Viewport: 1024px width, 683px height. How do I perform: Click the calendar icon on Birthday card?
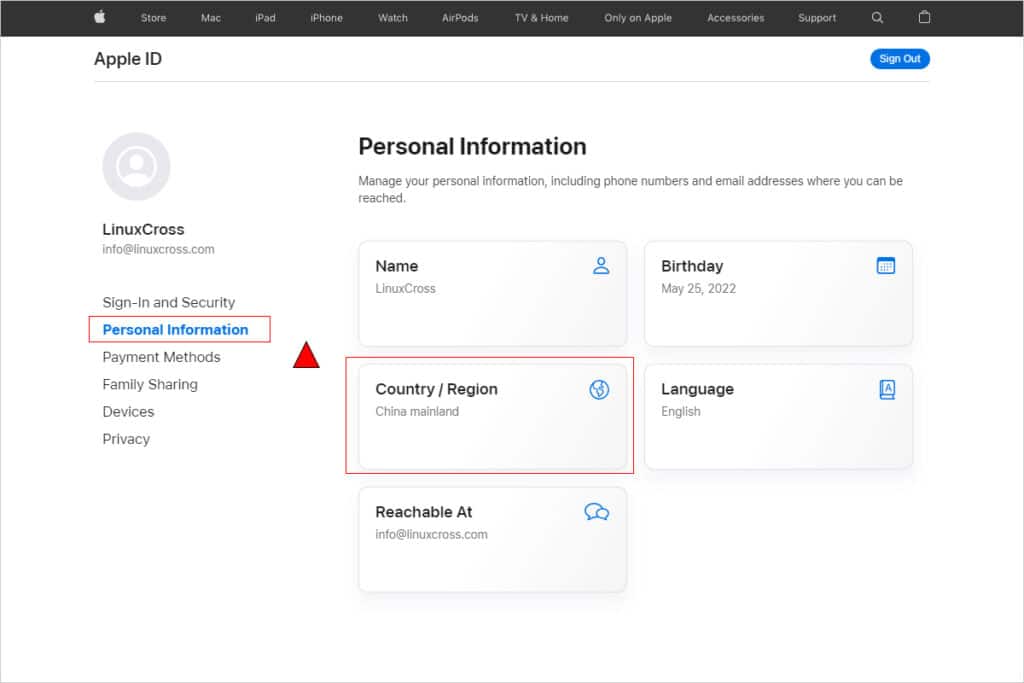point(886,266)
